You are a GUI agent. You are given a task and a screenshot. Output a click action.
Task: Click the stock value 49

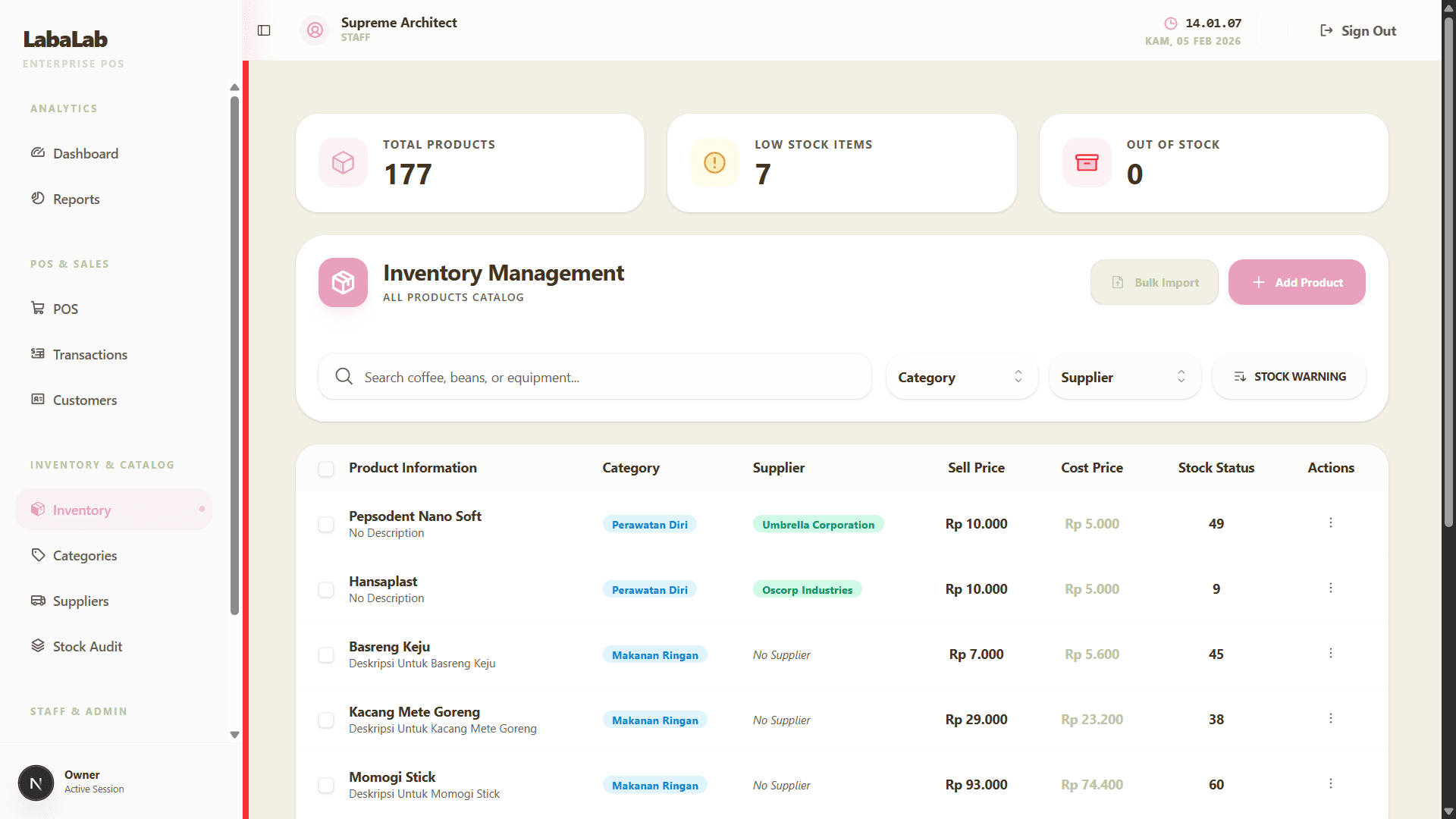tap(1216, 524)
